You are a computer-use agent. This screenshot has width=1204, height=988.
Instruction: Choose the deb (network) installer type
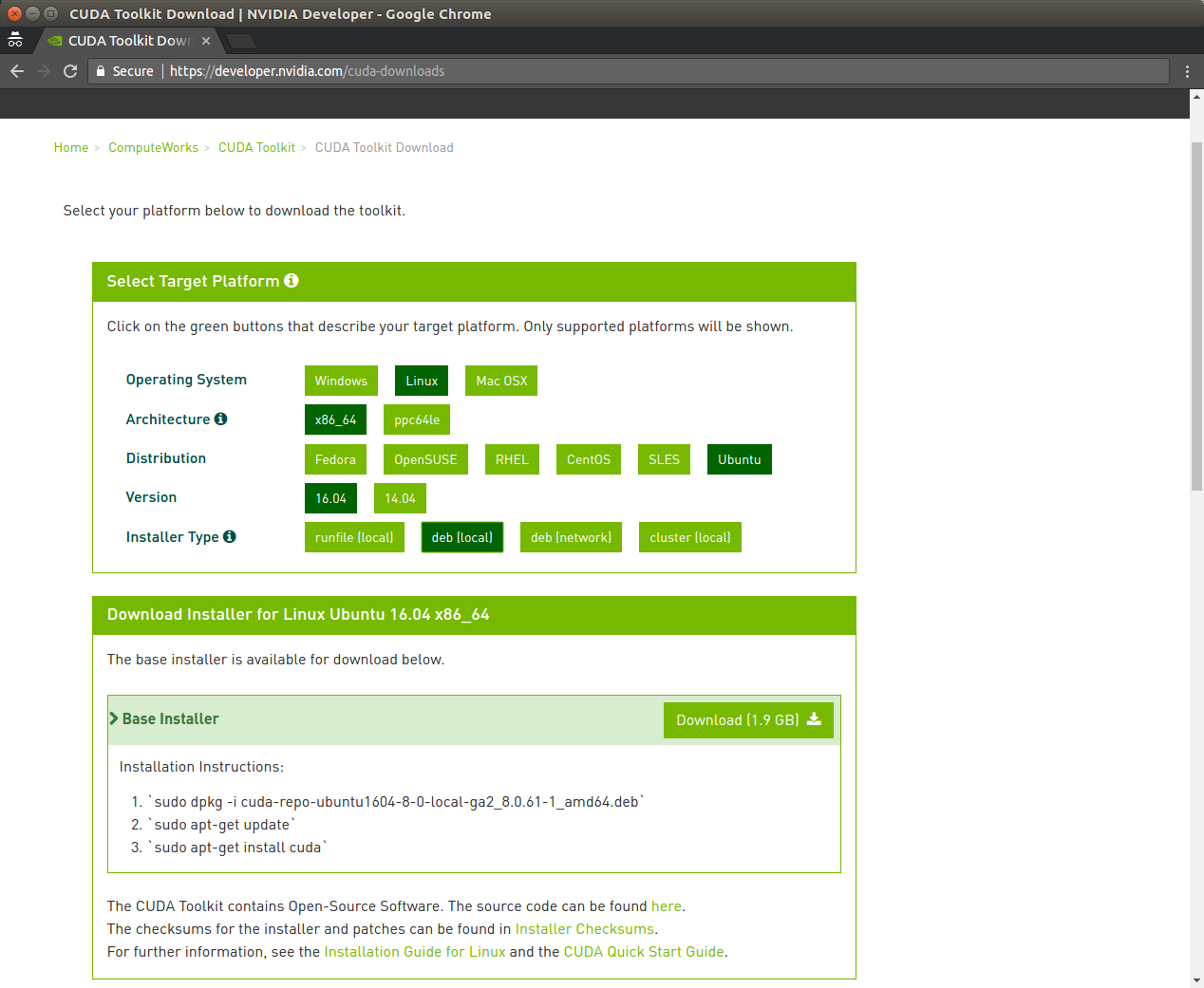coord(571,537)
